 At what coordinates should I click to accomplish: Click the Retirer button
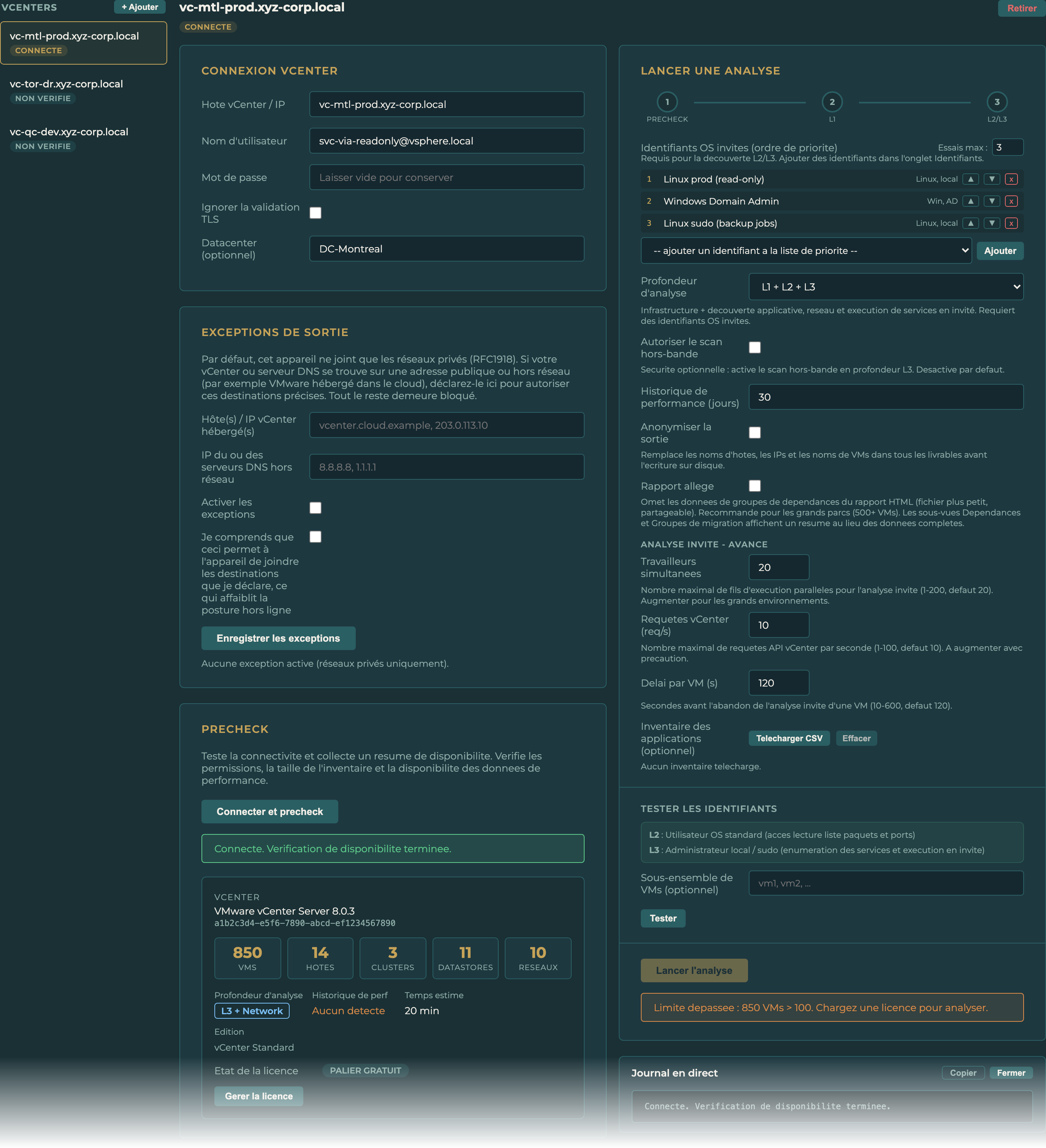coord(1022,8)
